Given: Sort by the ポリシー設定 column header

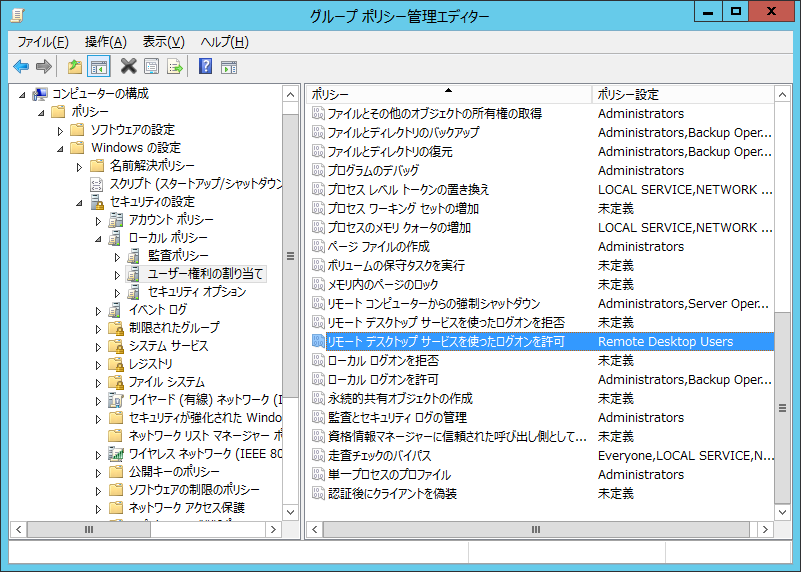Looking at the screenshot, I should (682, 94).
